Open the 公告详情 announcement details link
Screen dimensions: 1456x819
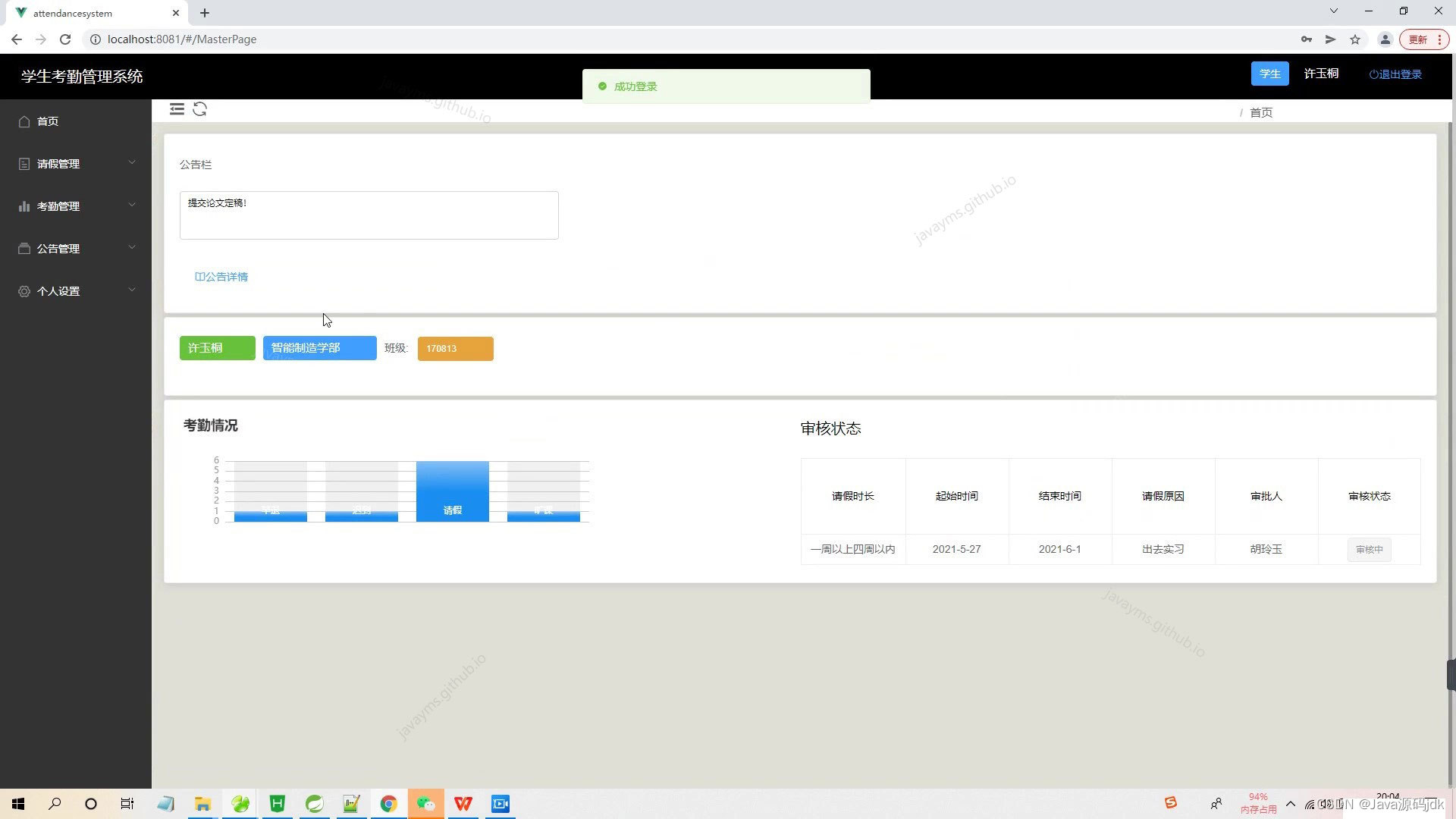pyautogui.click(x=221, y=277)
